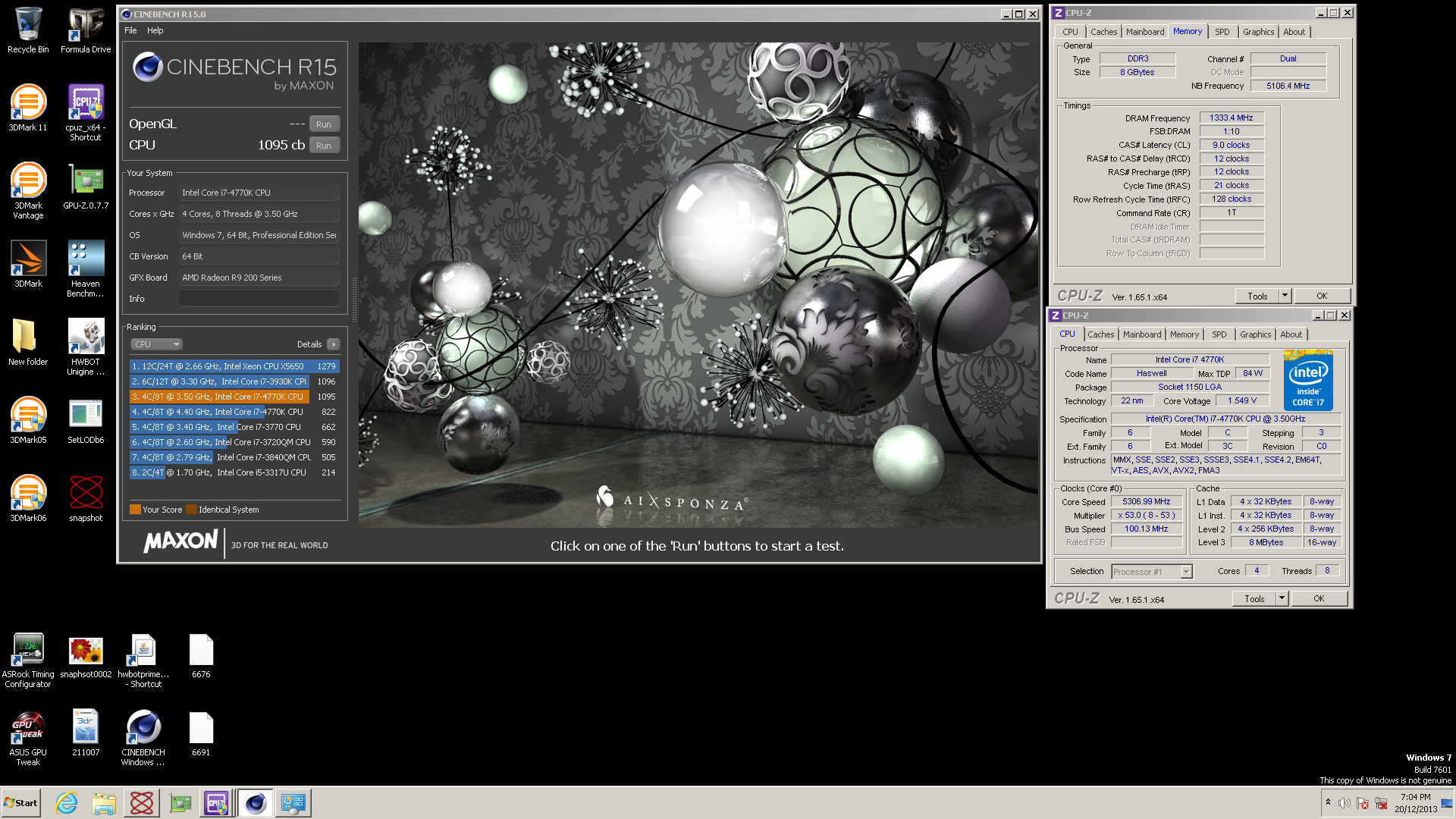
Task: Expand ranking Details arrow button
Action: click(x=334, y=344)
